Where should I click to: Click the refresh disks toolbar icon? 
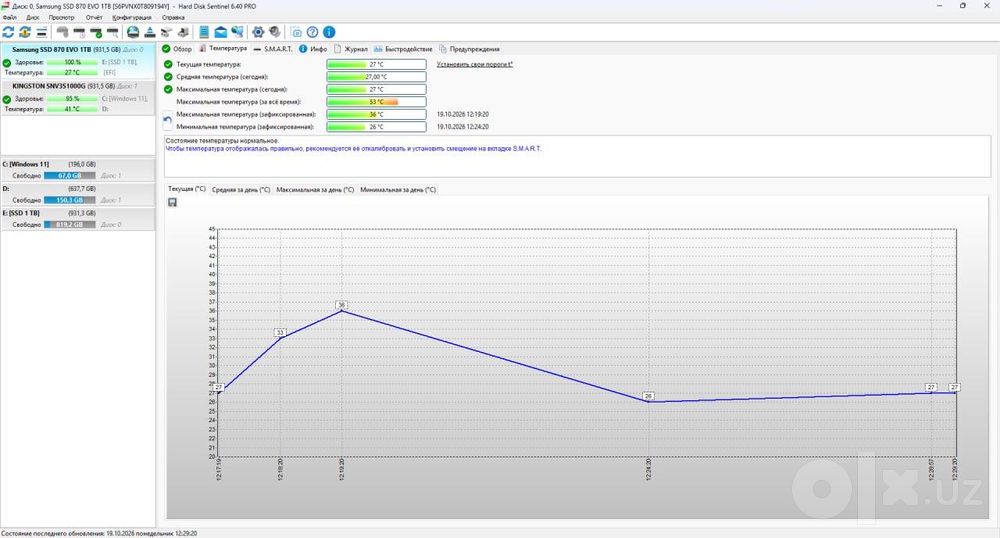(x=8, y=32)
